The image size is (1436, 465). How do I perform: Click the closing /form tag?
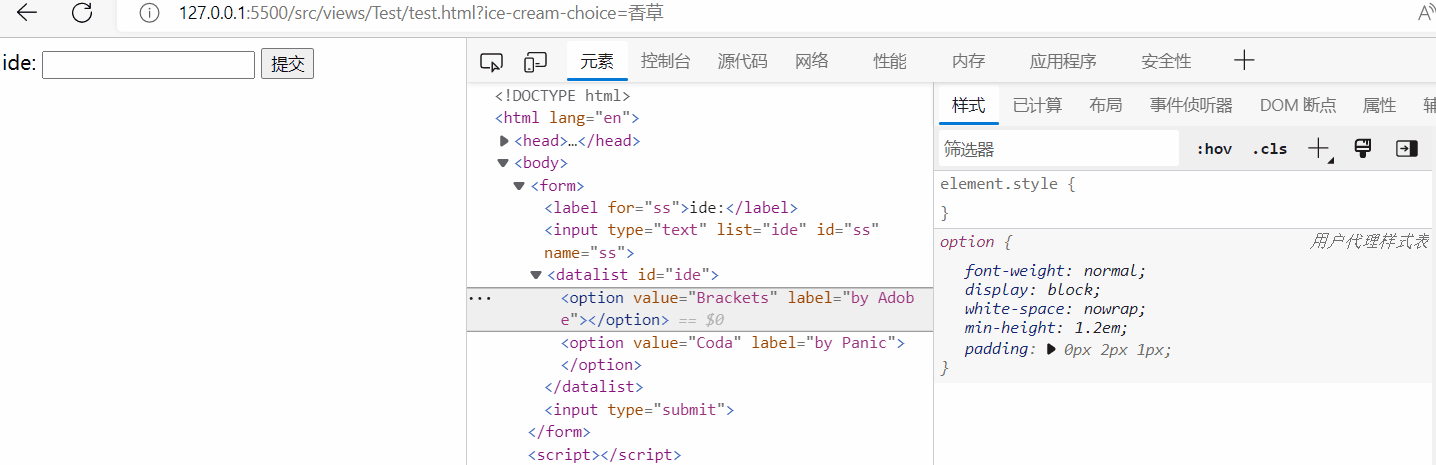559,432
